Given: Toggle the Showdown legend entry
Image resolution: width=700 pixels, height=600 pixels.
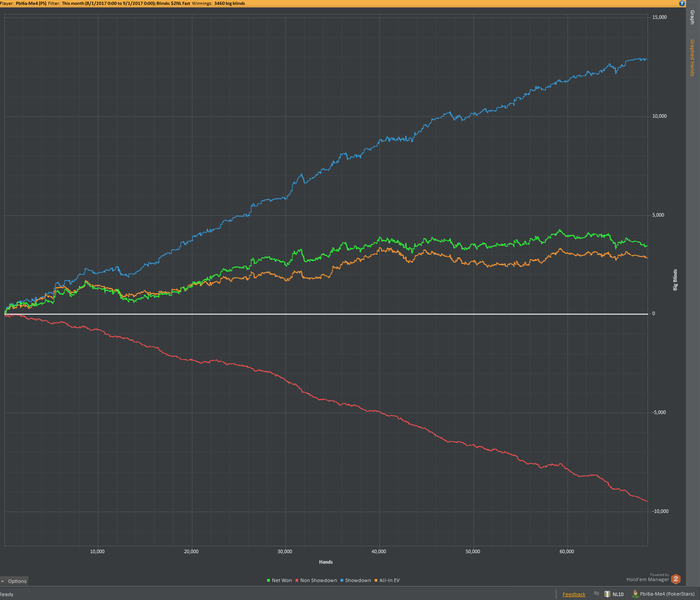Looking at the screenshot, I should pyautogui.click(x=355, y=580).
